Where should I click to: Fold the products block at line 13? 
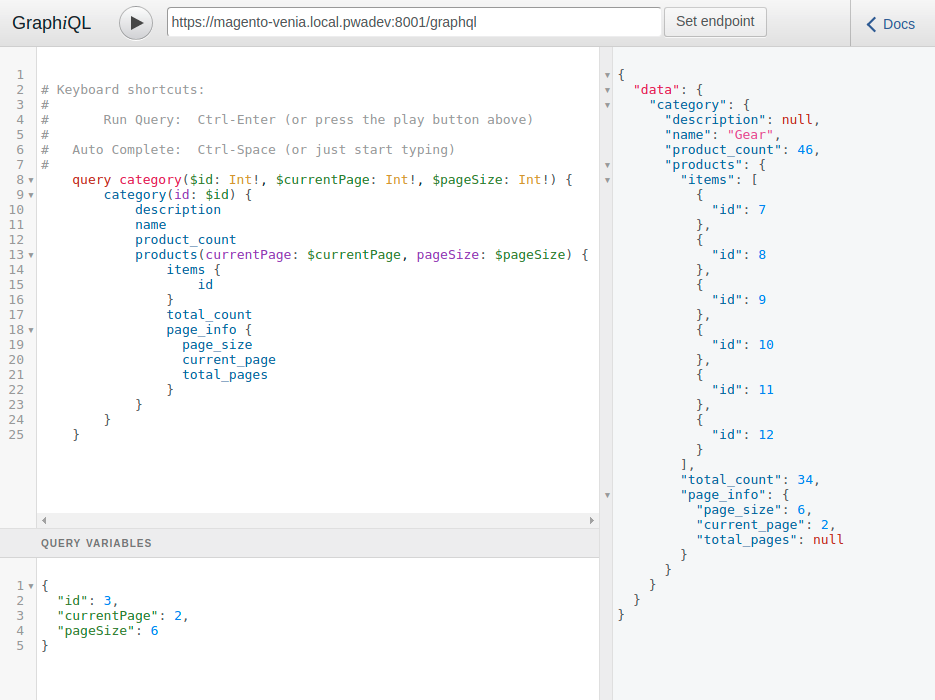point(31,255)
